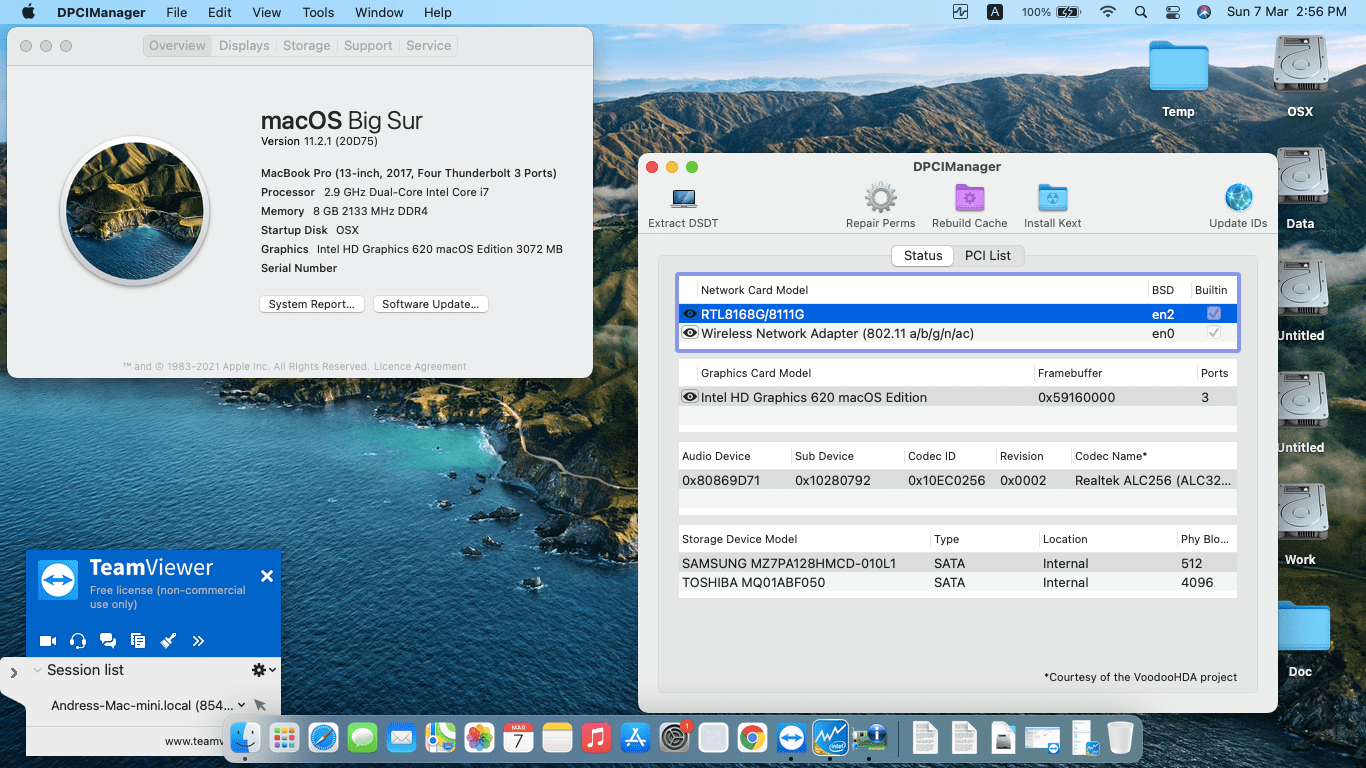
Task: Click the Framebuffer value 0x59160000
Action: pos(1076,397)
